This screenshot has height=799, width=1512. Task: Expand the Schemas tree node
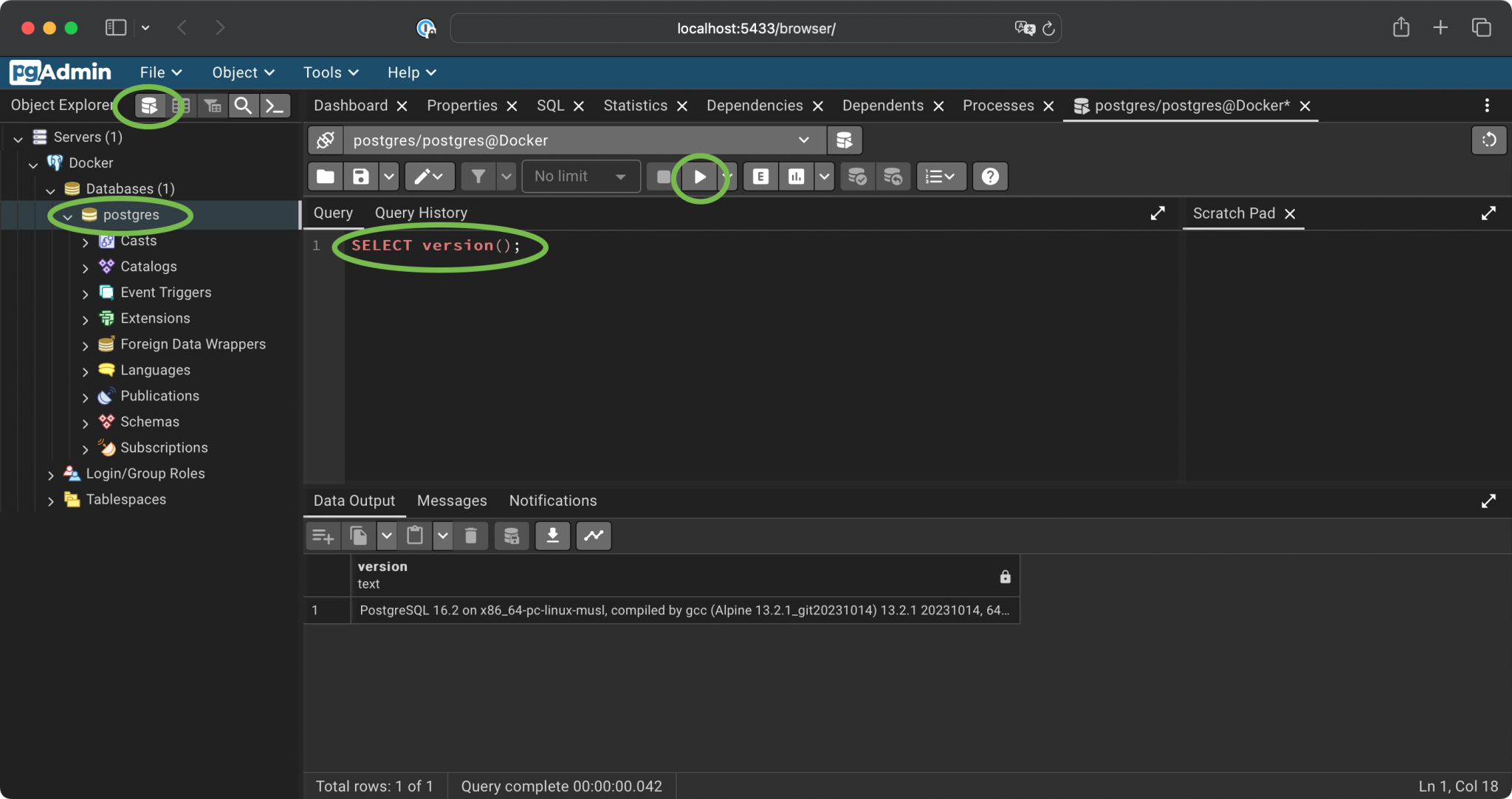pyautogui.click(x=85, y=422)
